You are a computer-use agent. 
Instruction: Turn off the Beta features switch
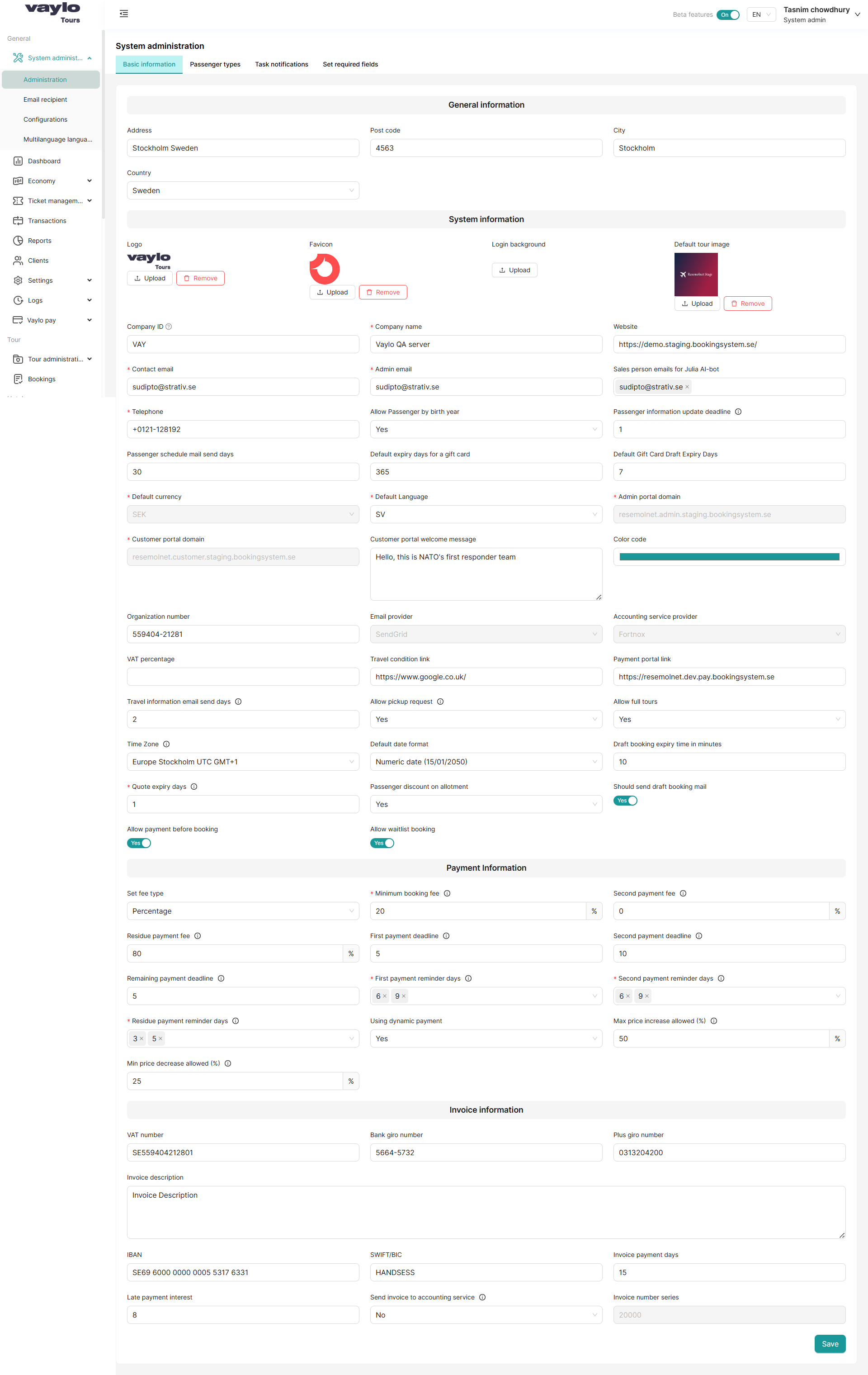[728, 15]
